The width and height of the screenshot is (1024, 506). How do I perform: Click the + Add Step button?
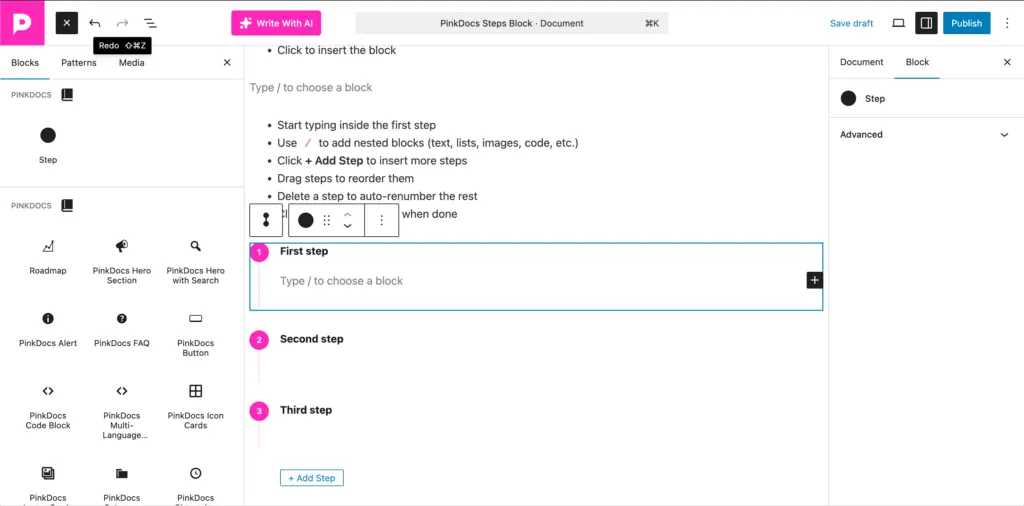pos(312,478)
